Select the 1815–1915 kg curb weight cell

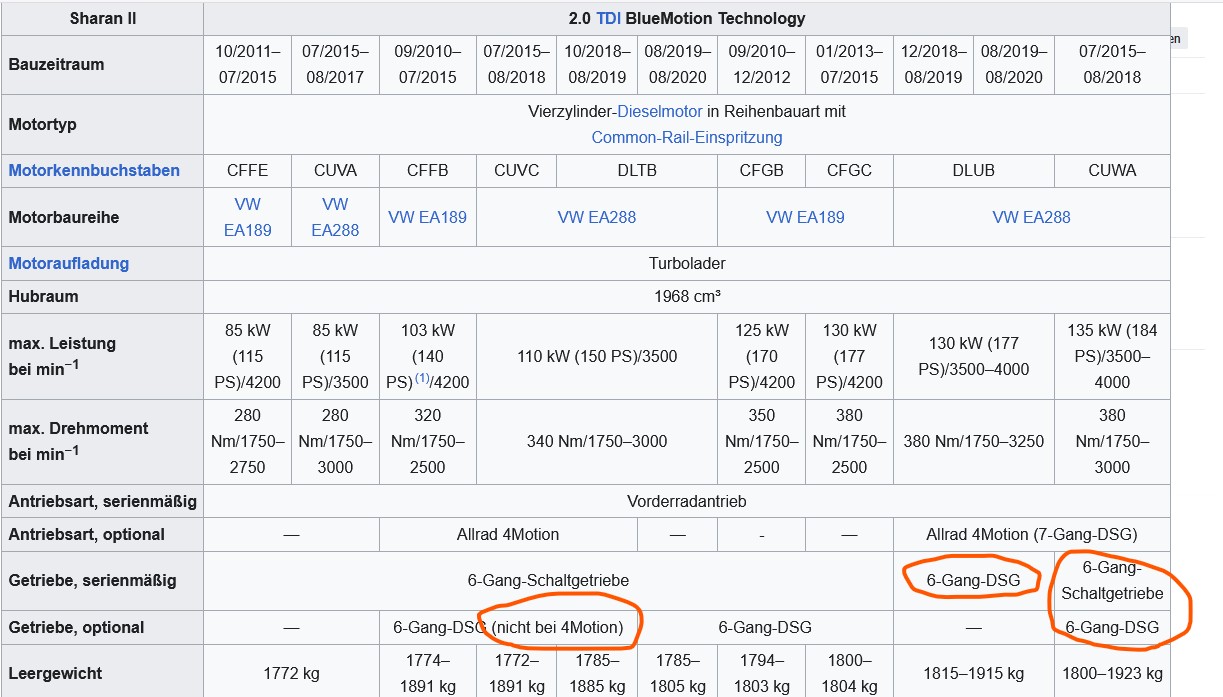(x=974, y=673)
